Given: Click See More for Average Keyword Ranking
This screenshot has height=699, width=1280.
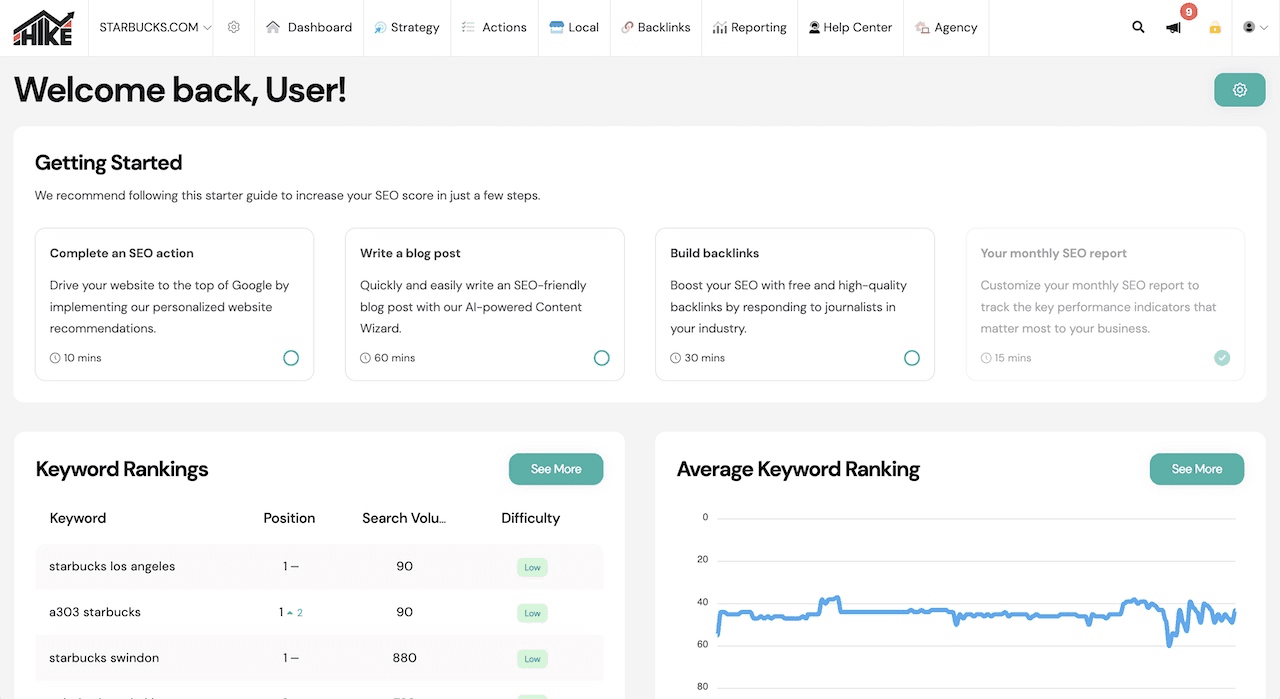Looking at the screenshot, I should (1196, 469).
